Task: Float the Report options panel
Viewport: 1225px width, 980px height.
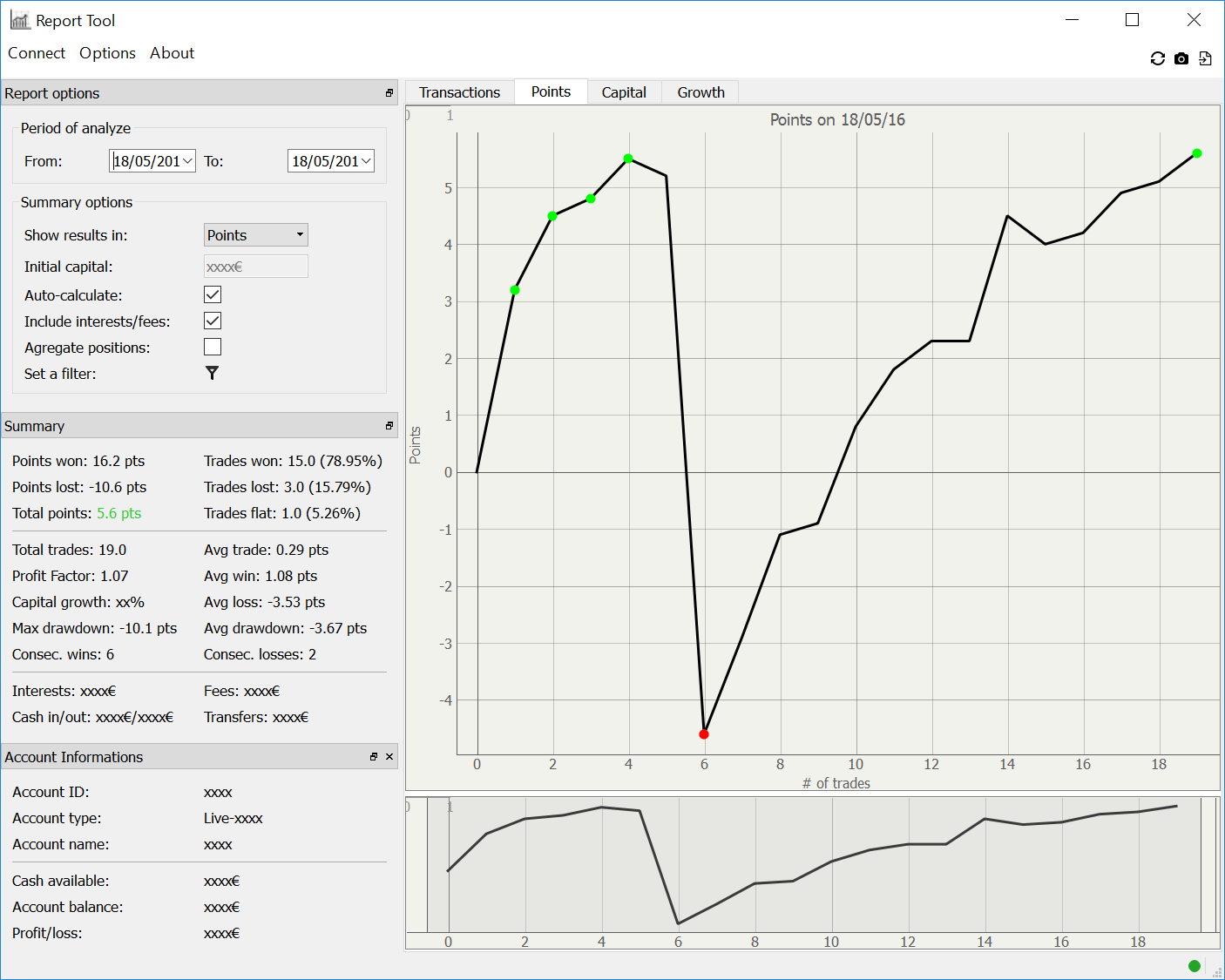Action: coord(389,93)
